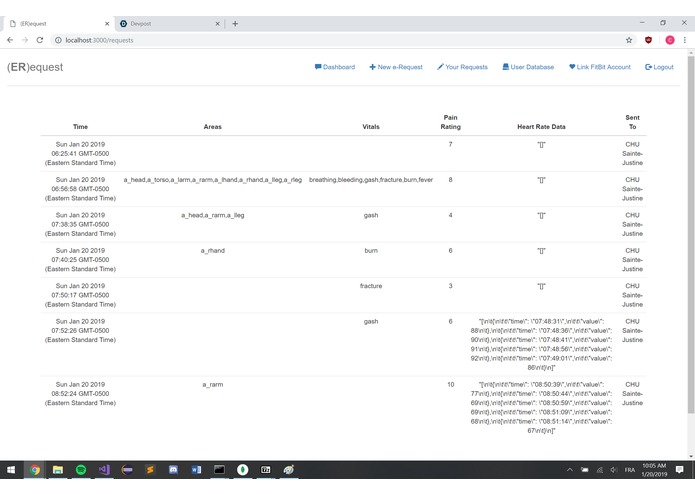Viewport: 695px width, 494px height.
Task: Click the areas cell a_head,a_rarm,a_lleg
Action: click(x=213, y=215)
